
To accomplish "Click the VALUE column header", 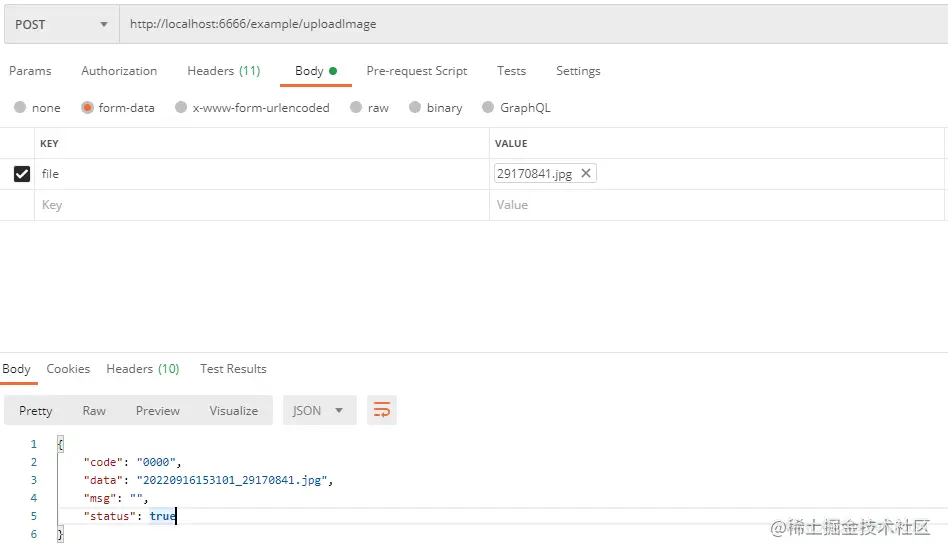I will click(511, 143).
